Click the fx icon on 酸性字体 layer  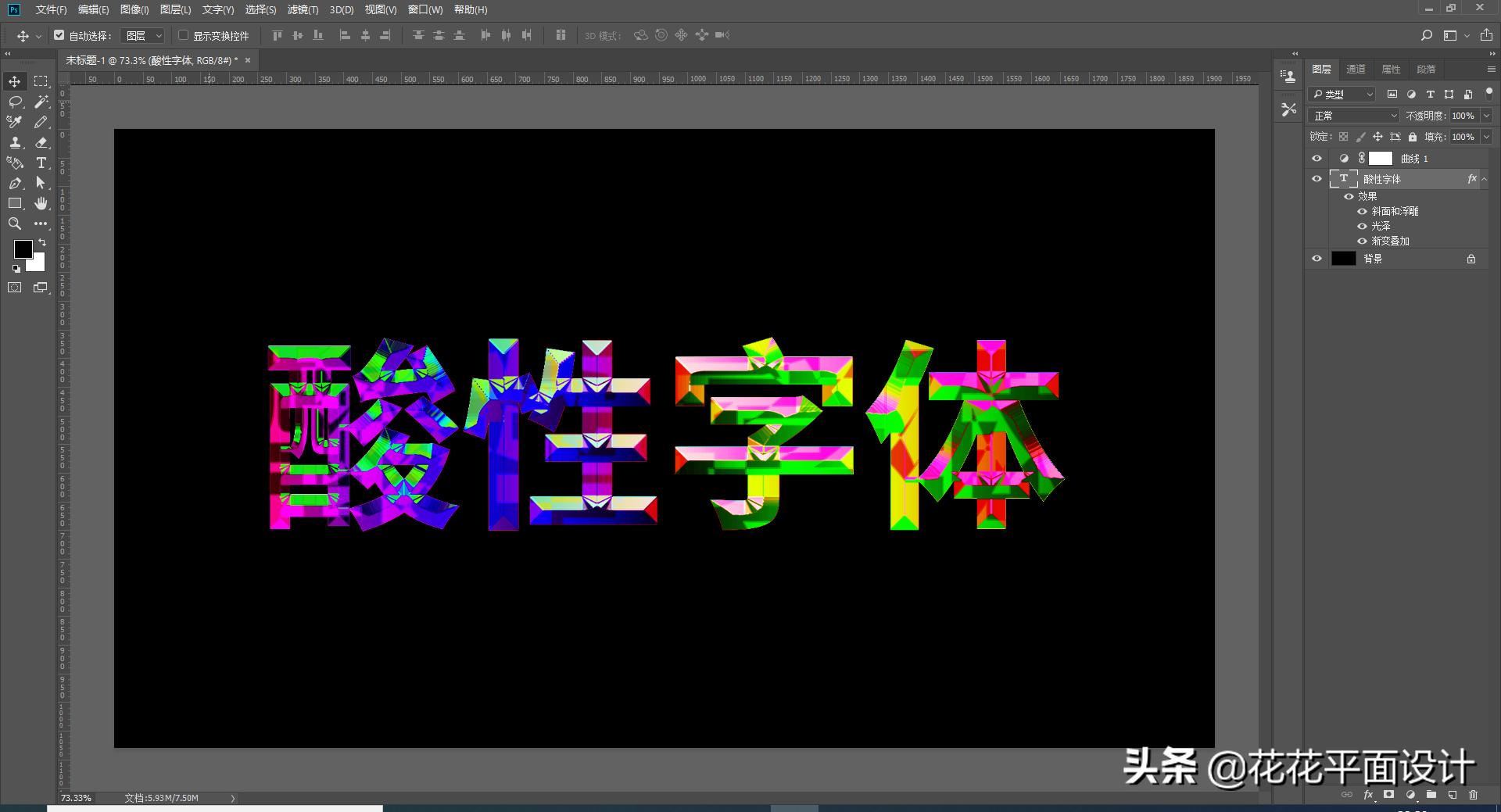1472,178
